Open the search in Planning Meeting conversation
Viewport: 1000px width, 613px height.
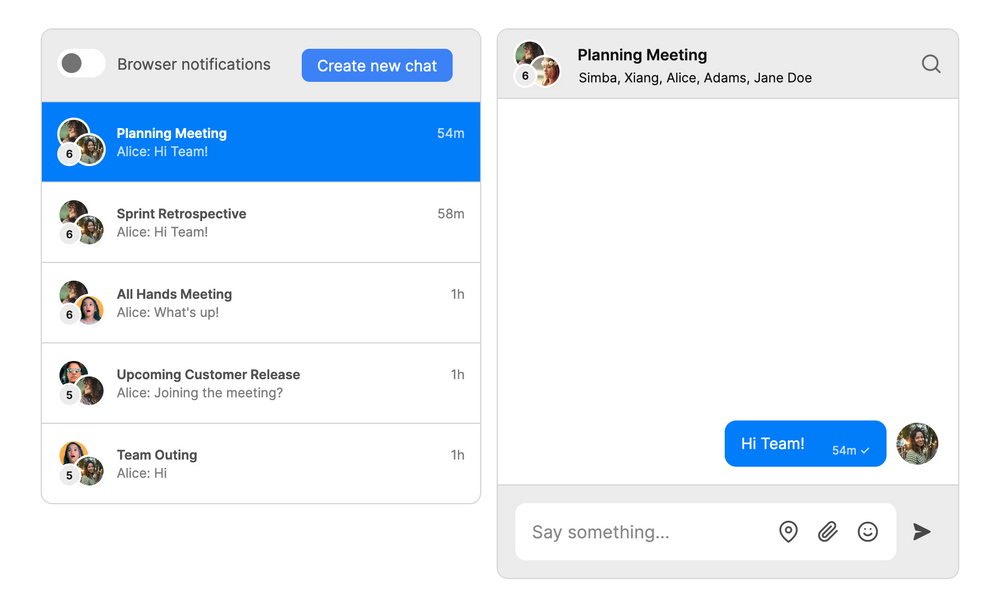point(931,63)
